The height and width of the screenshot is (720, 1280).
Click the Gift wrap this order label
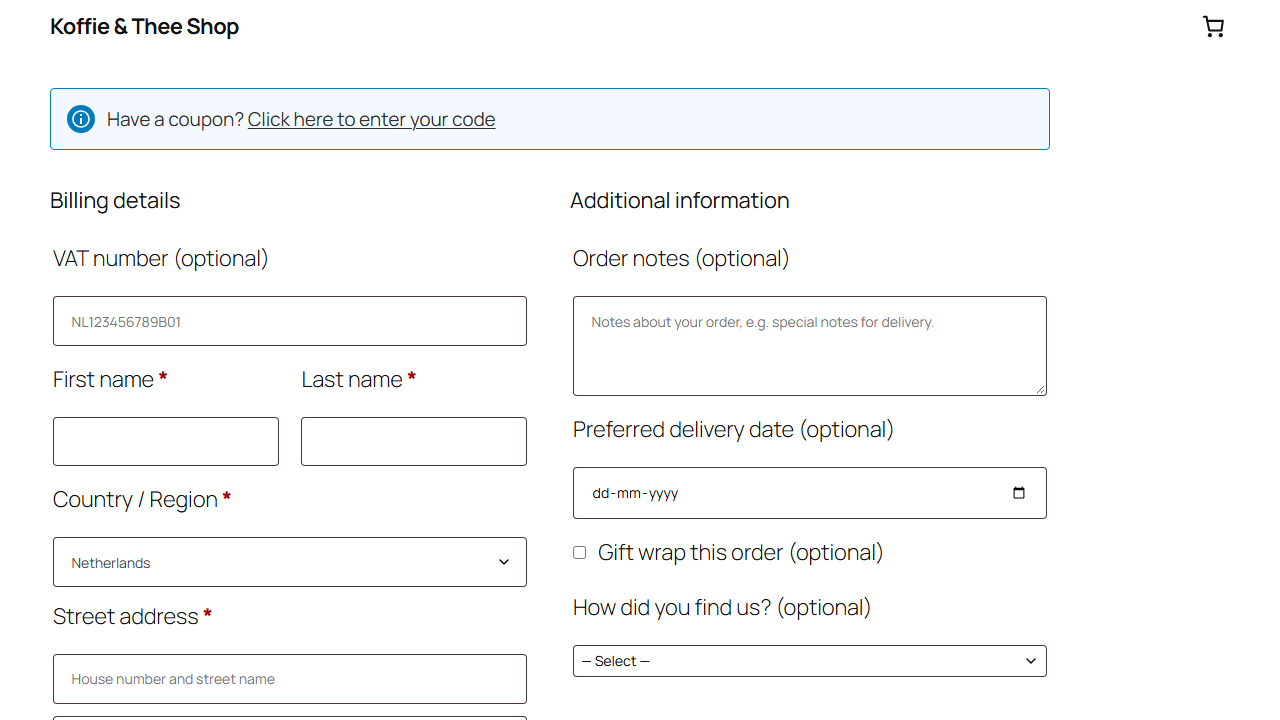(x=740, y=553)
